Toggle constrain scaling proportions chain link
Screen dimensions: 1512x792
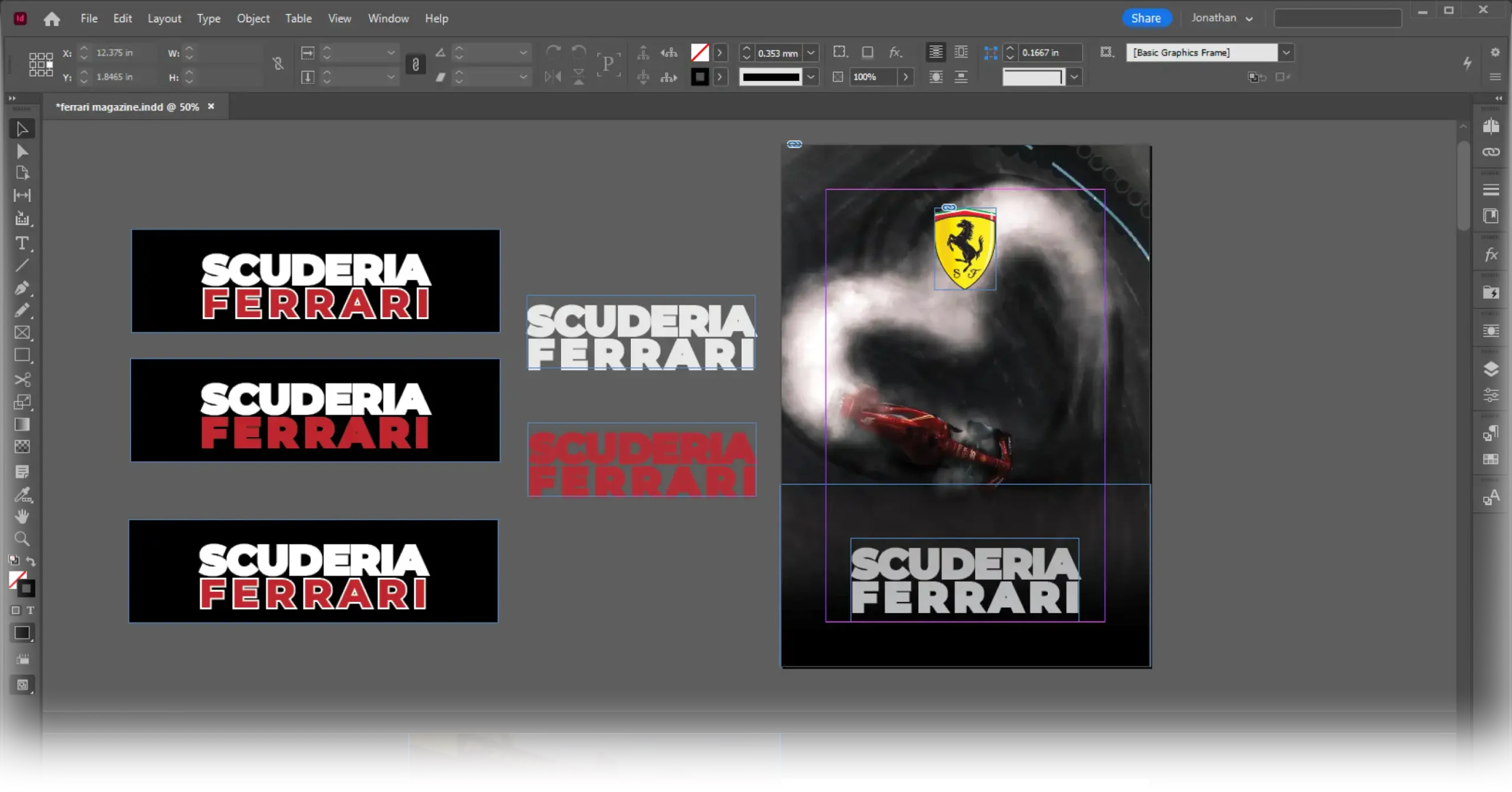415,64
